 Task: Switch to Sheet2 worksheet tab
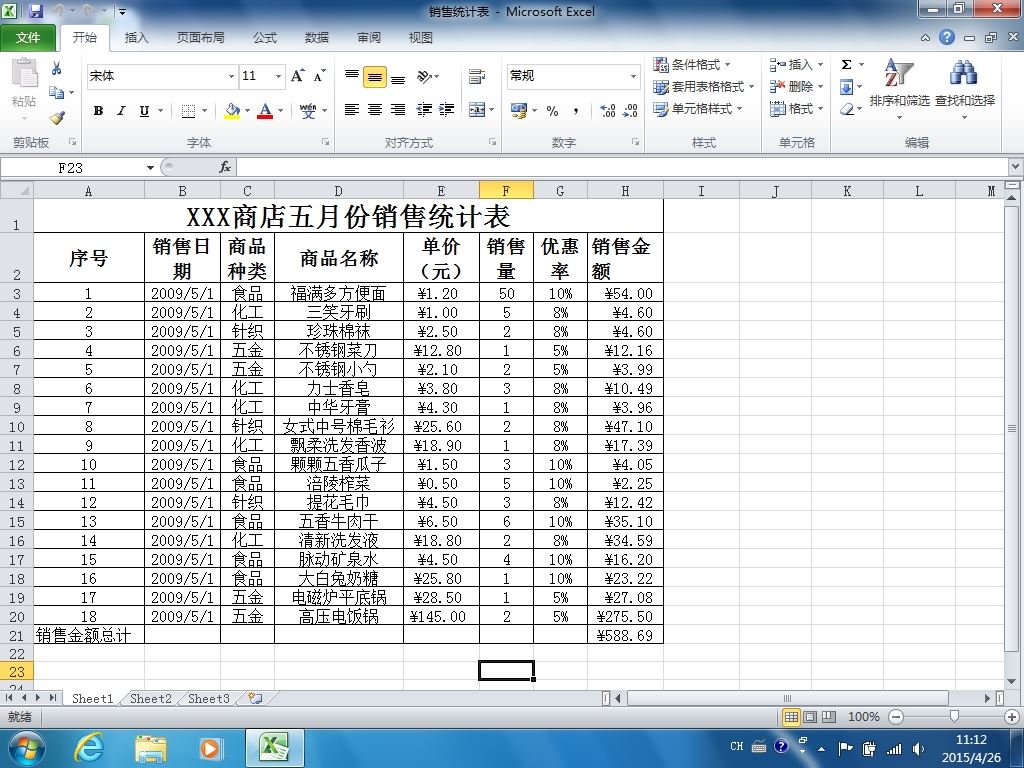click(151, 698)
